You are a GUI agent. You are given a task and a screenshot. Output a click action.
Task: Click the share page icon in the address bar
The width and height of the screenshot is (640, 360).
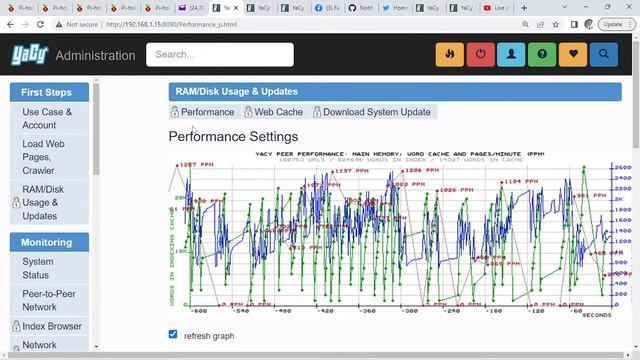pos(540,24)
